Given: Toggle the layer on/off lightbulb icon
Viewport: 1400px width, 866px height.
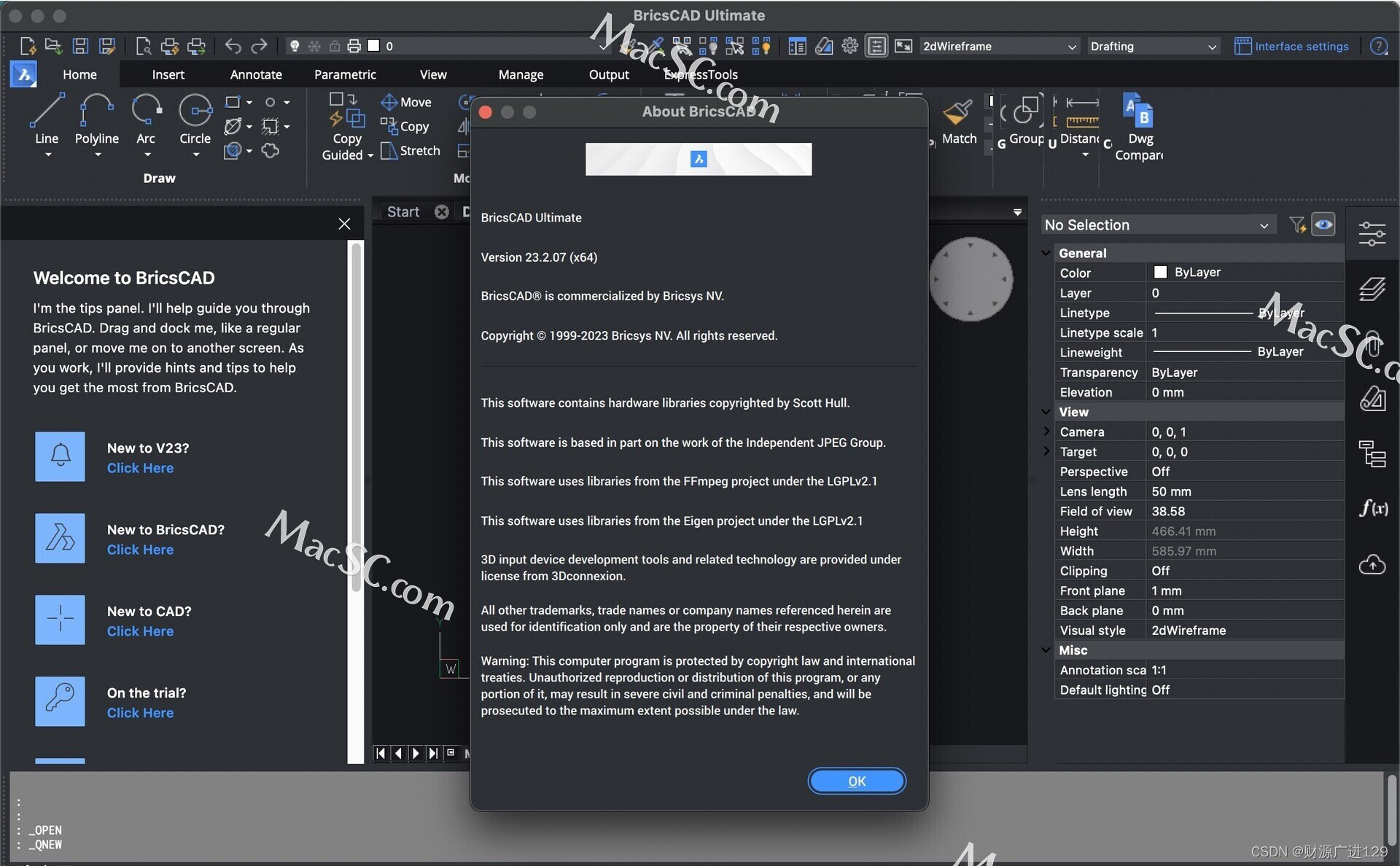Looking at the screenshot, I should 294,46.
